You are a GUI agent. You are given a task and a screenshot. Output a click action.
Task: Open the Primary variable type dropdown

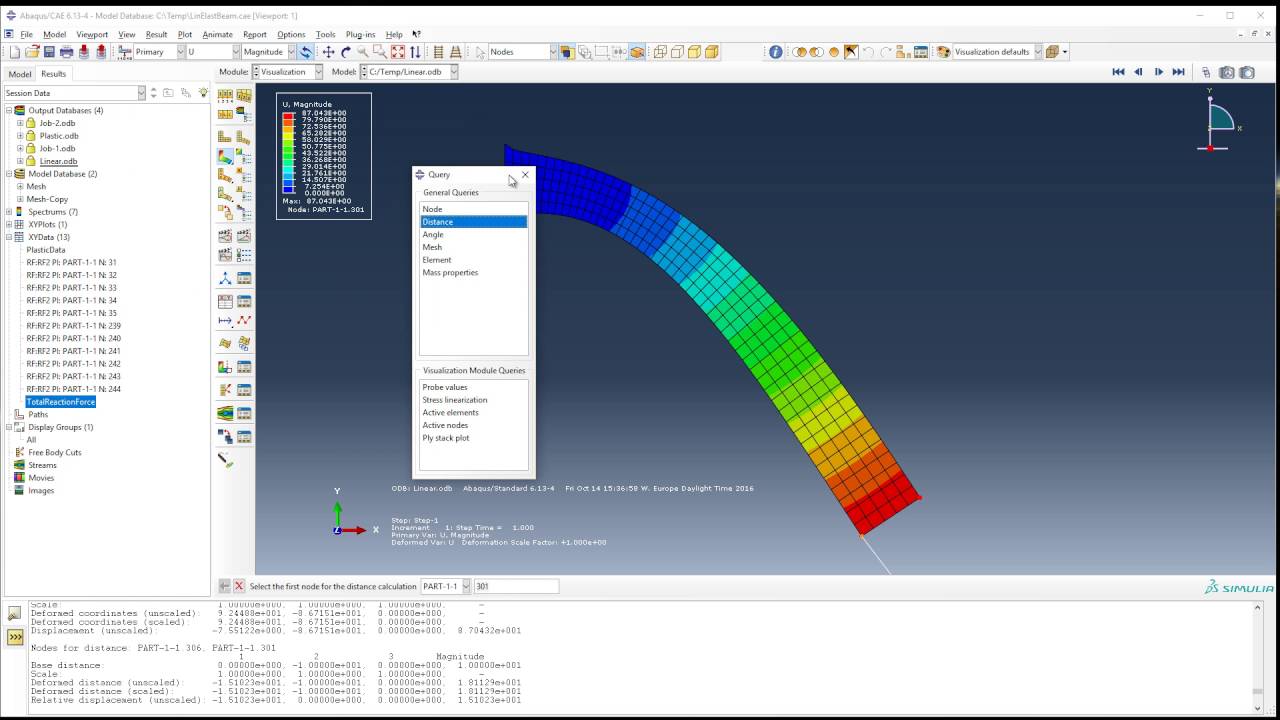click(180, 52)
